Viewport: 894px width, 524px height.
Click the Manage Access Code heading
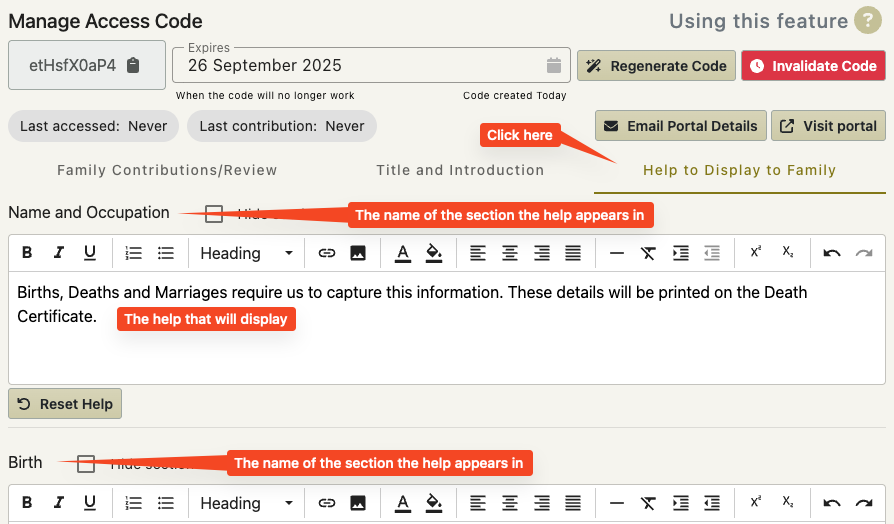point(105,21)
